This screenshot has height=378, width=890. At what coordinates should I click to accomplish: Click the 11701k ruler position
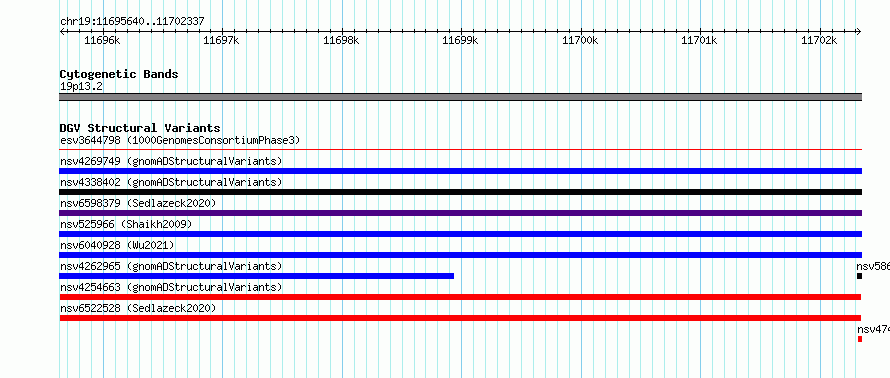pyautogui.click(x=699, y=40)
